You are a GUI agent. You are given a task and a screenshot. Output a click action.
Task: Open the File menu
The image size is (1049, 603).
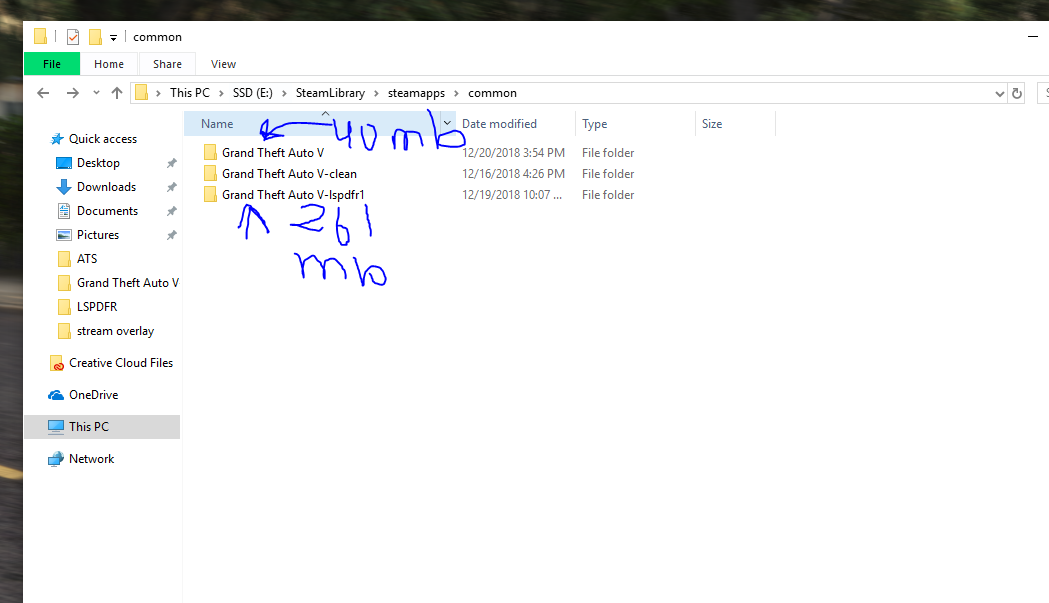[x=52, y=64]
